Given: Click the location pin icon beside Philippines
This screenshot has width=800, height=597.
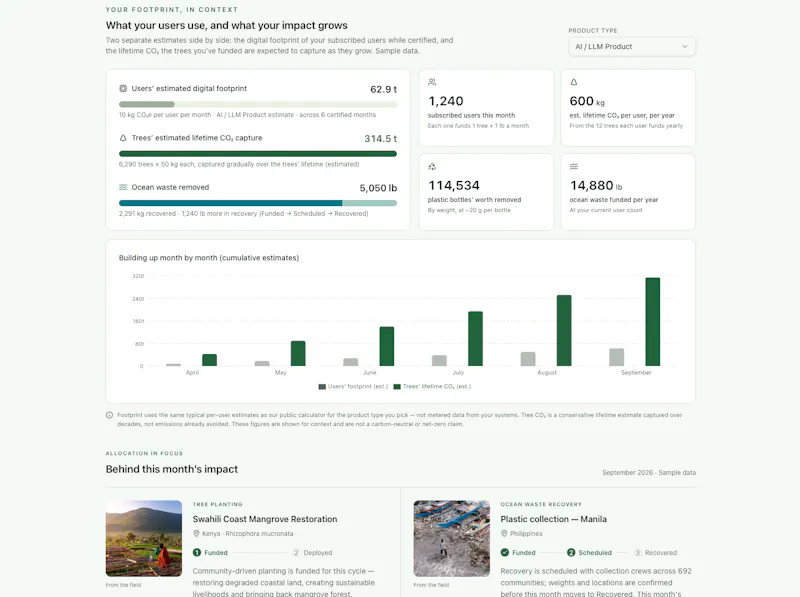Looking at the screenshot, I should pos(504,533).
